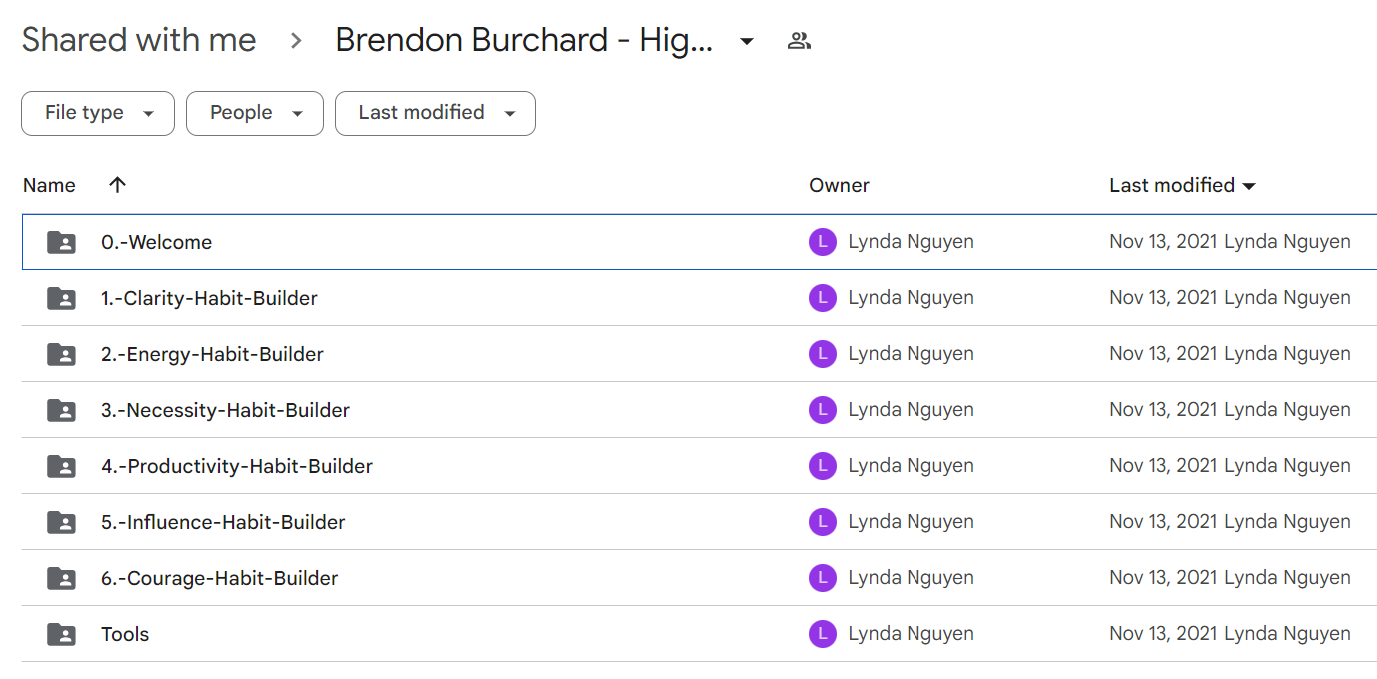The width and height of the screenshot is (1377, 679).
Task: Select the 6.-Courage-Habit-Builder folder name
Action: pyautogui.click(x=219, y=578)
